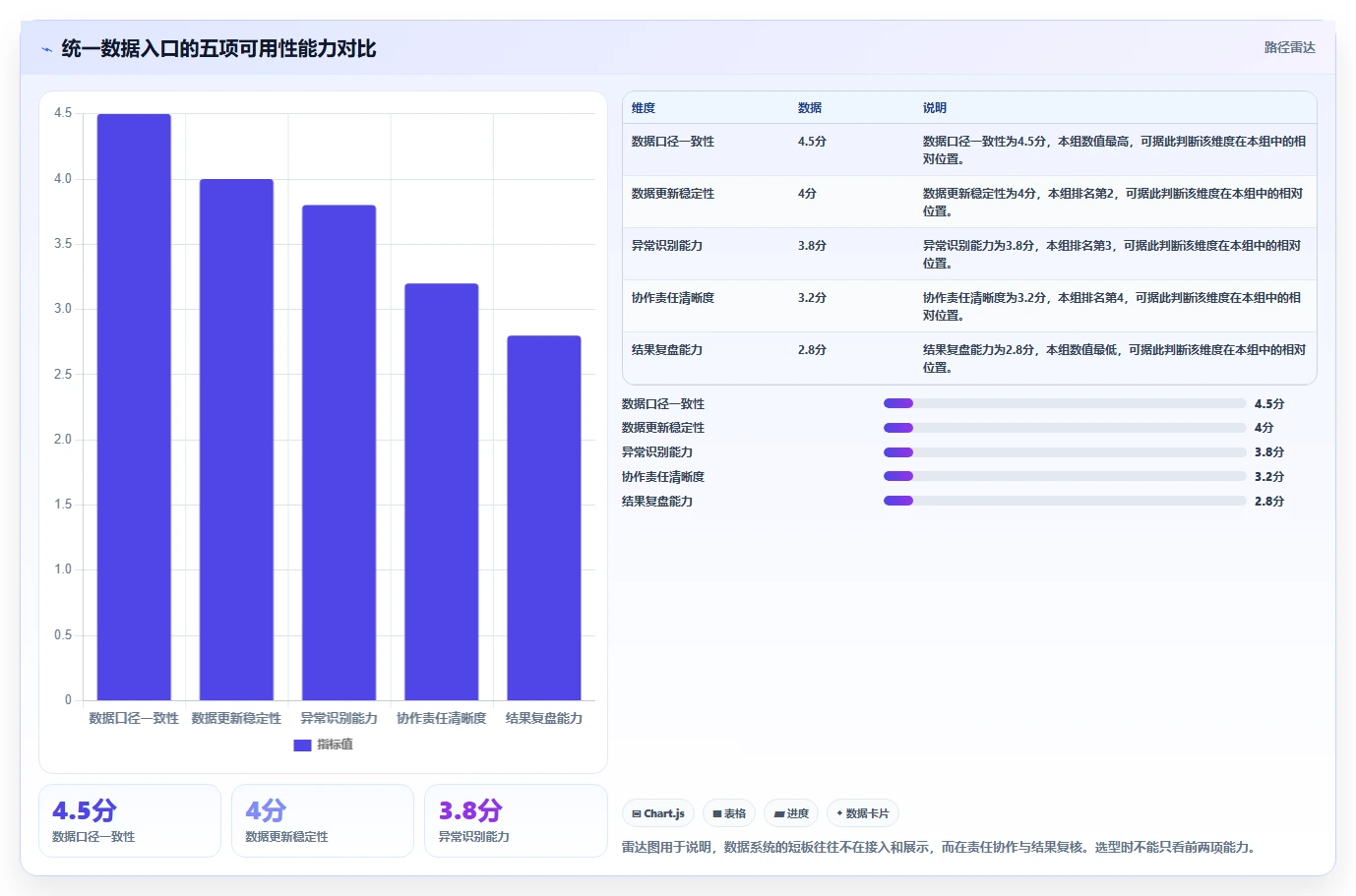The width and height of the screenshot is (1356, 896).
Task: Click the 统一数据入口的五项可用性能力对比 title
Action: coord(218,49)
